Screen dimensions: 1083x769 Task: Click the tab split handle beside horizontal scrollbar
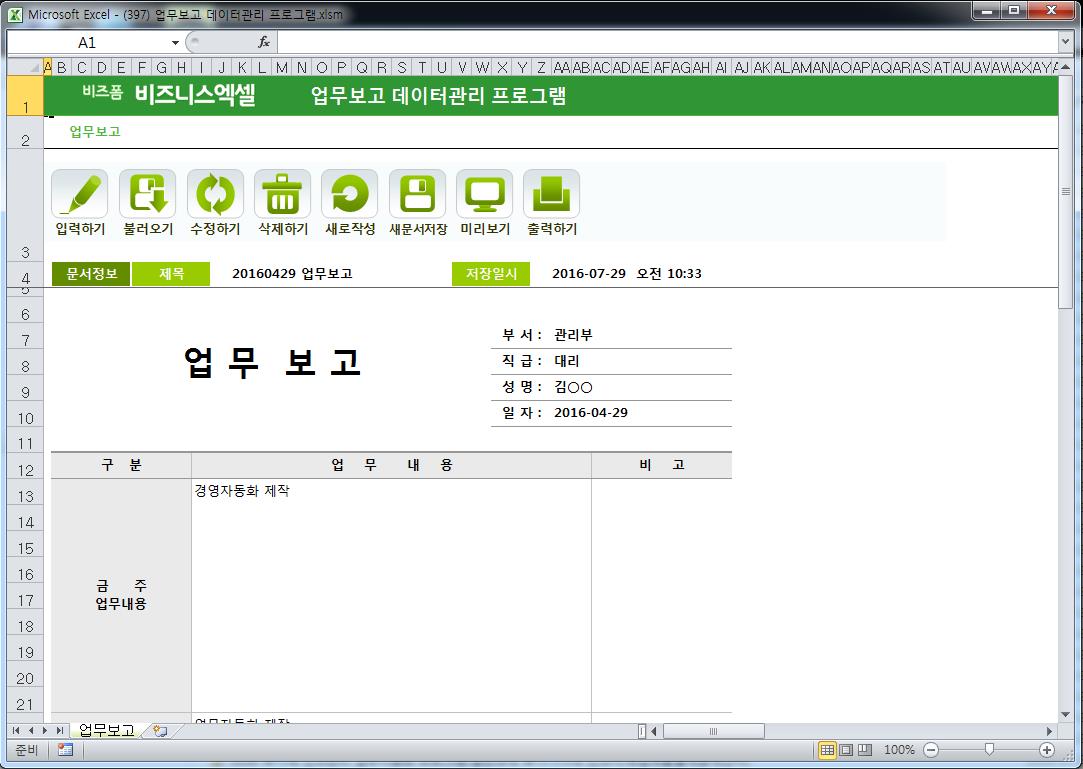tap(642, 731)
